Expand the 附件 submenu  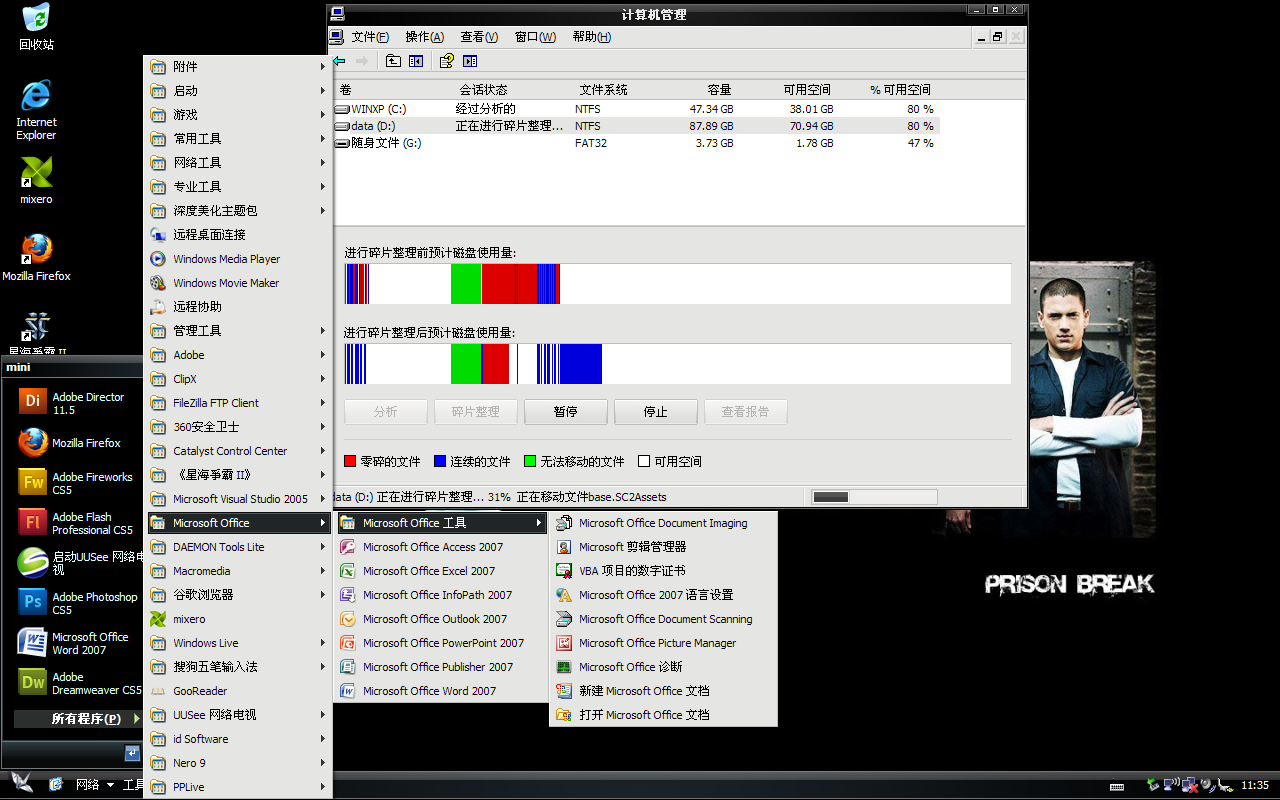tap(238, 67)
